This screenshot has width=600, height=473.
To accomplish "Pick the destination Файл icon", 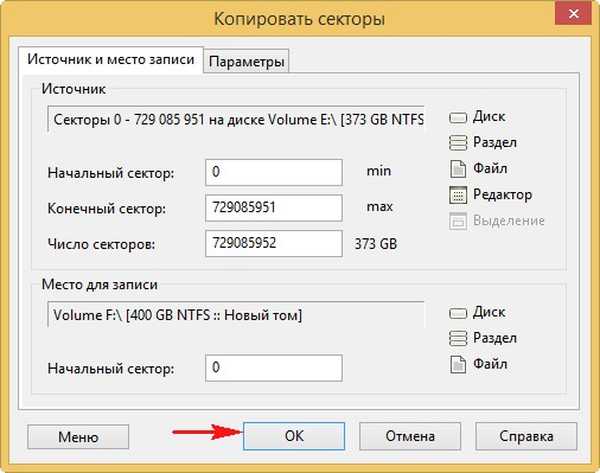I will pos(458,364).
